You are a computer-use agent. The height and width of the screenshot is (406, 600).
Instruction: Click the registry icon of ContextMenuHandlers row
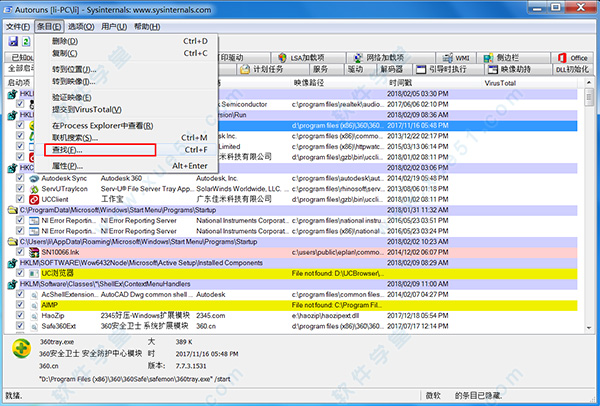(13, 284)
